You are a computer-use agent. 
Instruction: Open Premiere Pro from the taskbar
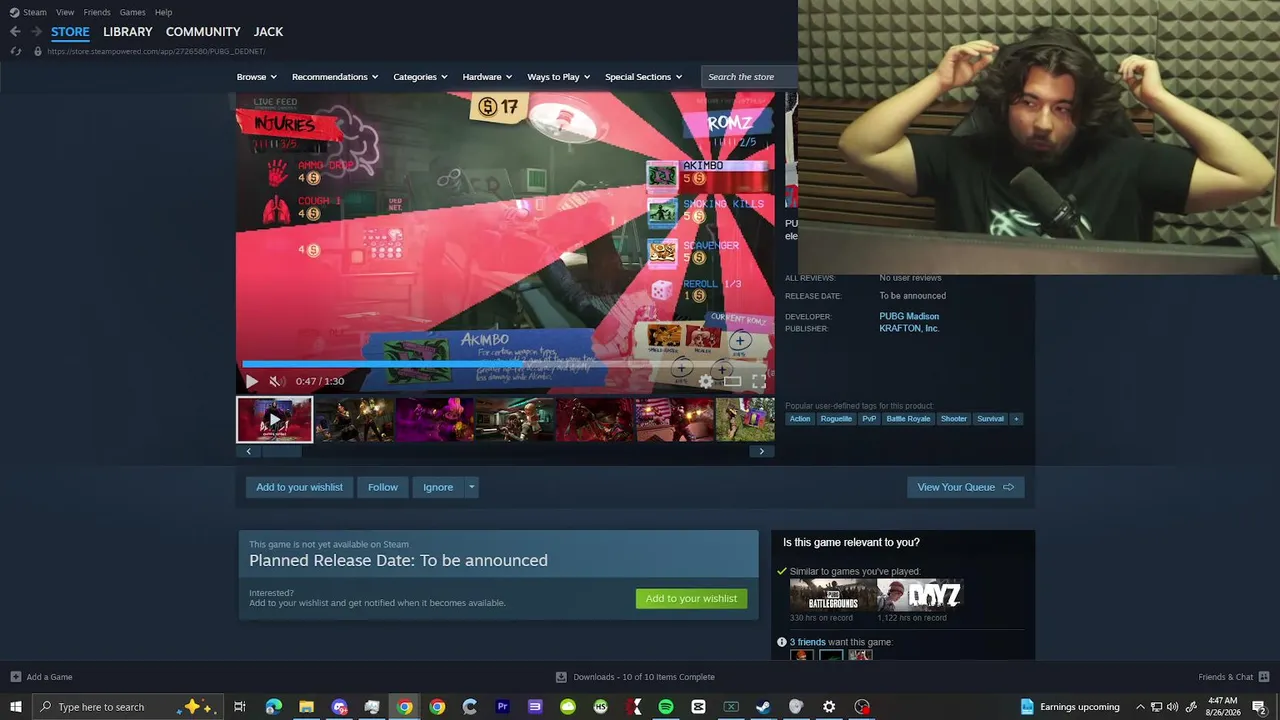(x=503, y=707)
